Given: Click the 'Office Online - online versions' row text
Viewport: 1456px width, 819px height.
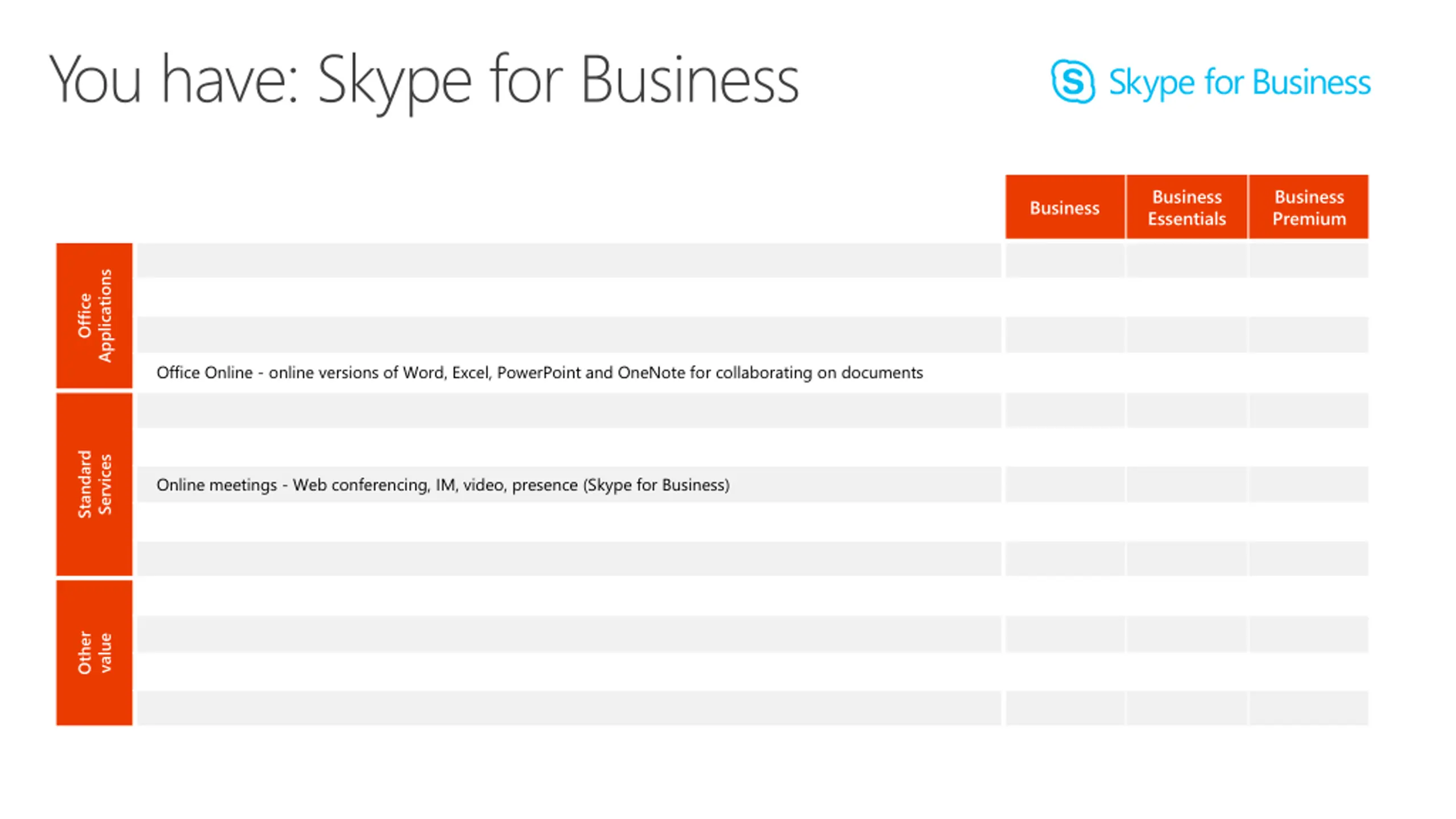Looking at the screenshot, I should 539,373.
